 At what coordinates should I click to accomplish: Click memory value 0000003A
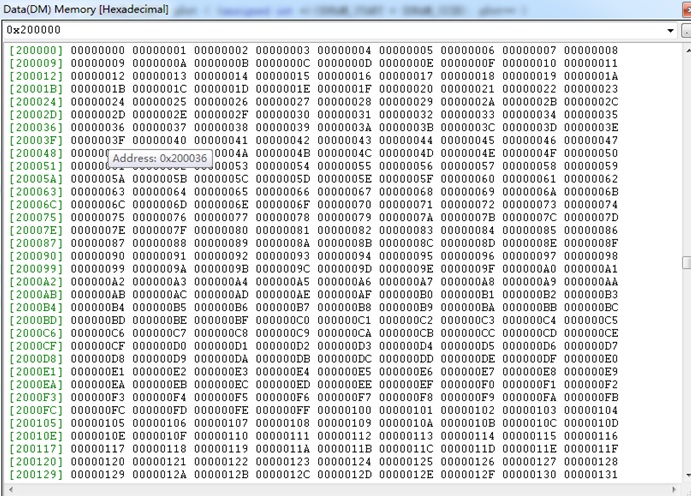(344, 127)
